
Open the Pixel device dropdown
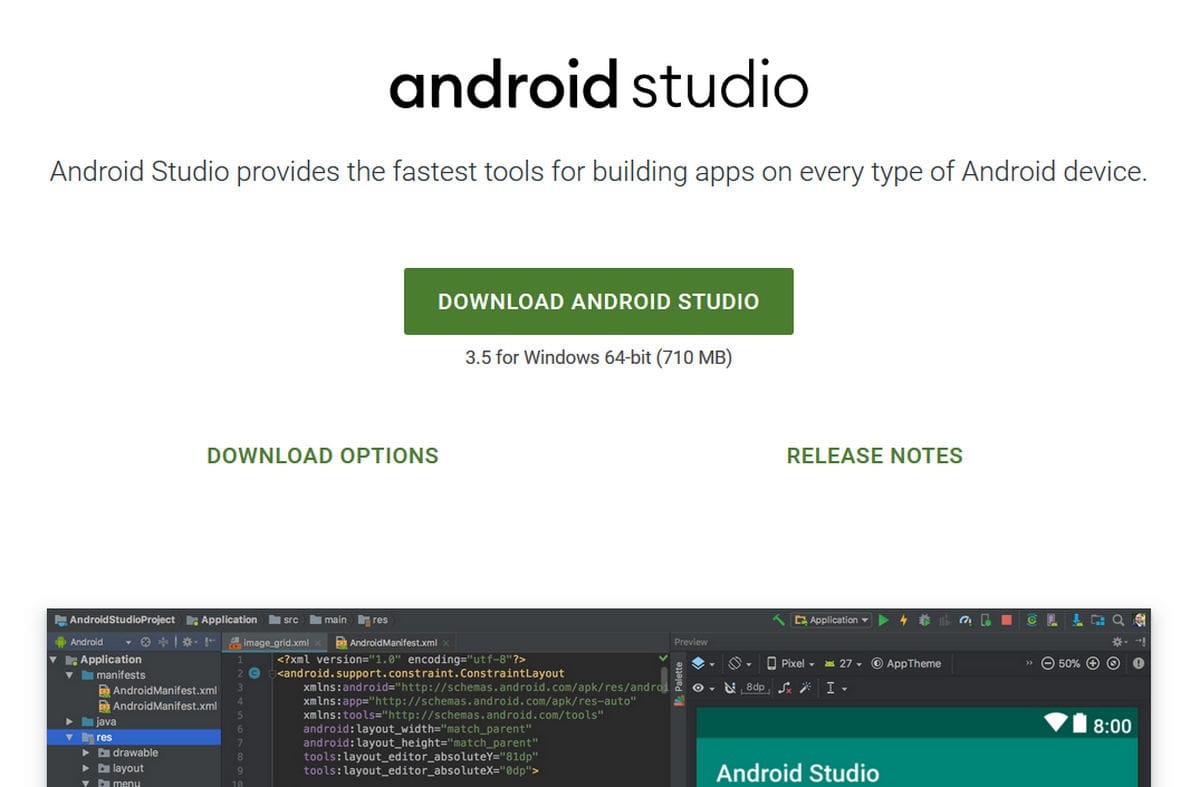[x=790, y=663]
